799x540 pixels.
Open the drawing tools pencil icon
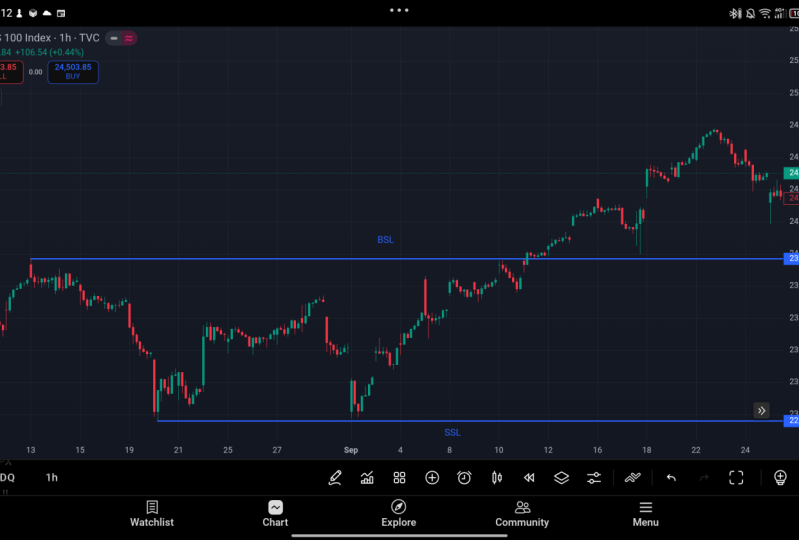tap(335, 477)
